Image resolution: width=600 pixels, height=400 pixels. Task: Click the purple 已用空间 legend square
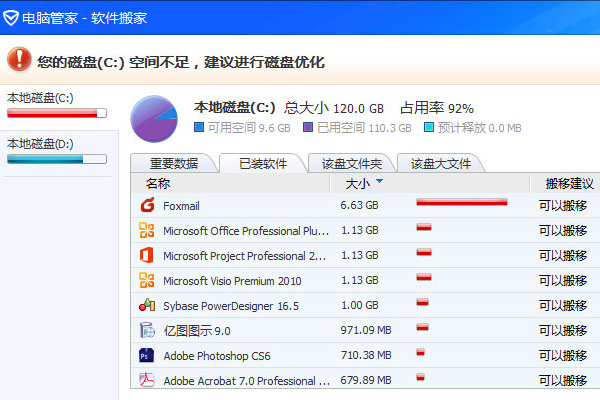(308, 127)
